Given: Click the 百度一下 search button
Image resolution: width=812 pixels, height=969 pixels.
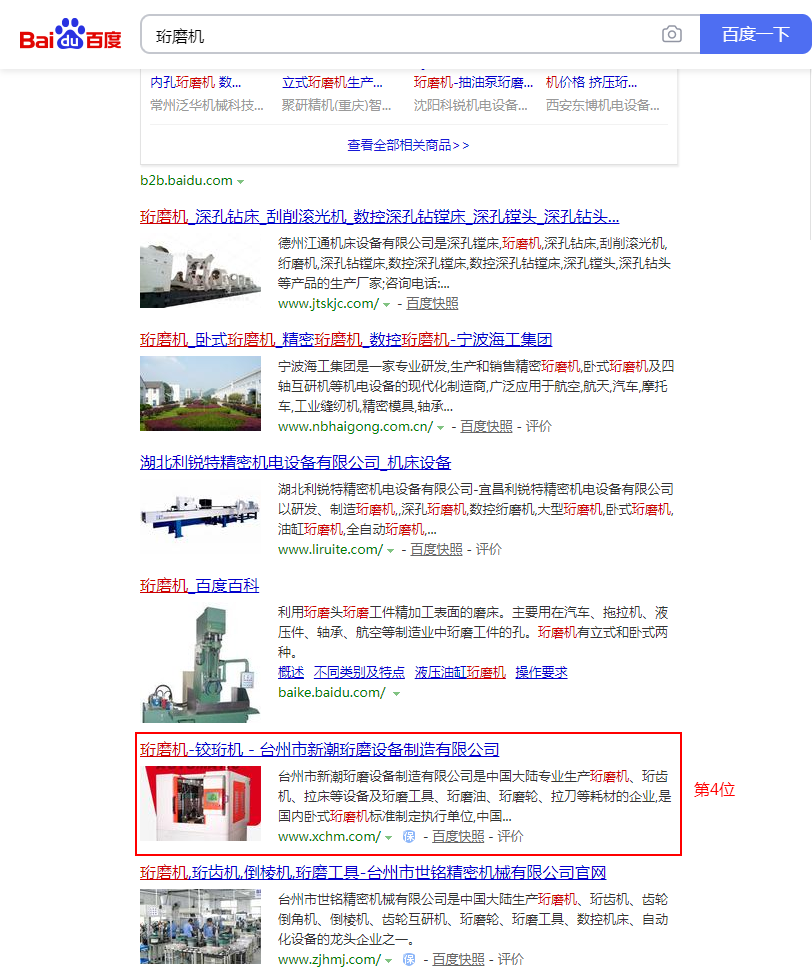Looking at the screenshot, I should point(755,34).
